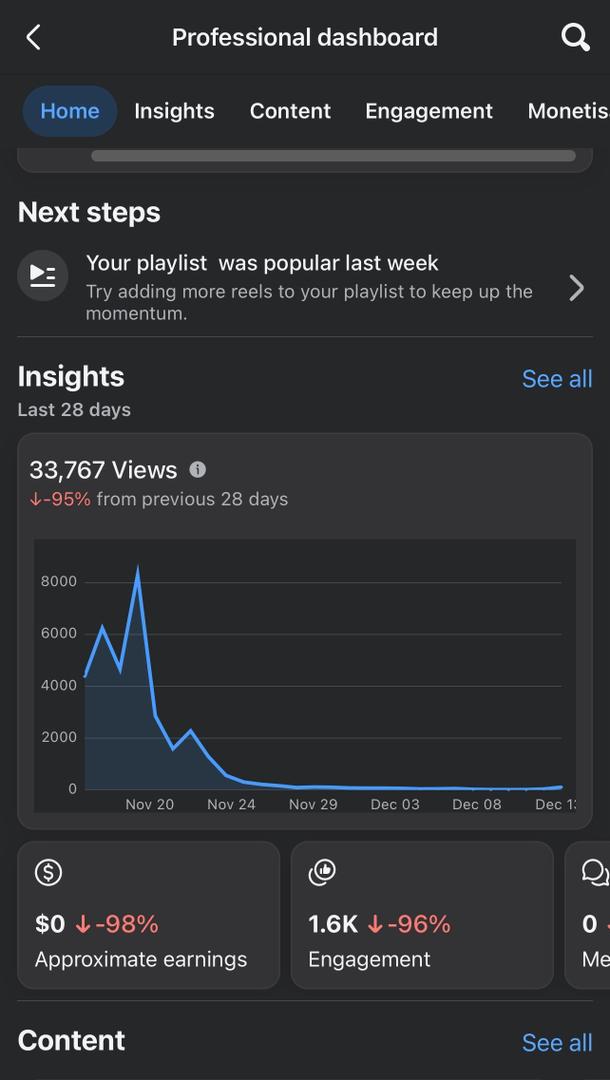This screenshot has width=610, height=1080.
Task: Click See all next to Content
Action: click(557, 1043)
